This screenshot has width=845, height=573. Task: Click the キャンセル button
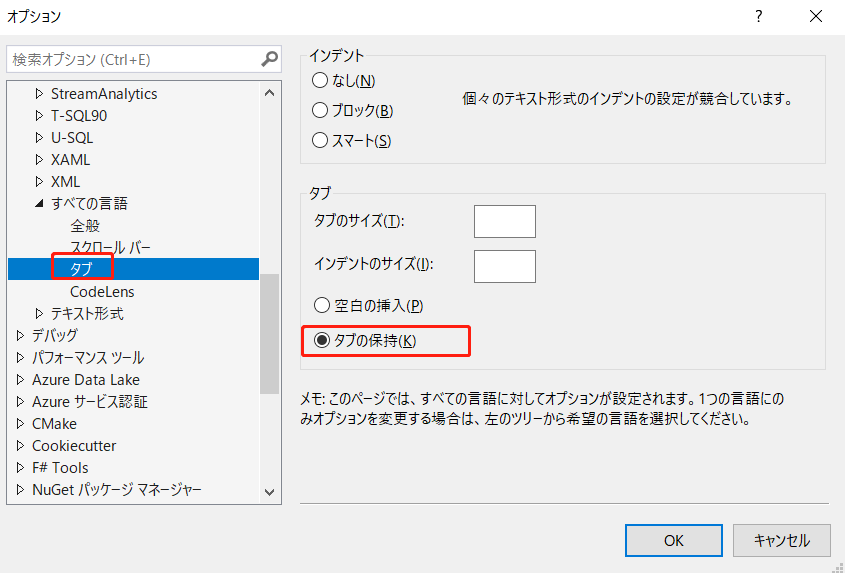click(x=781, y=540)
